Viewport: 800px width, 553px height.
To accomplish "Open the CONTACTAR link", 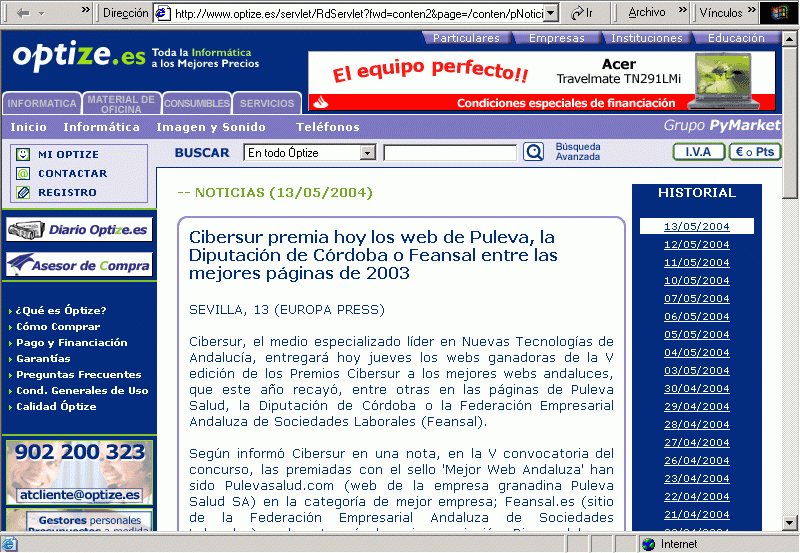I will [72, 173].
